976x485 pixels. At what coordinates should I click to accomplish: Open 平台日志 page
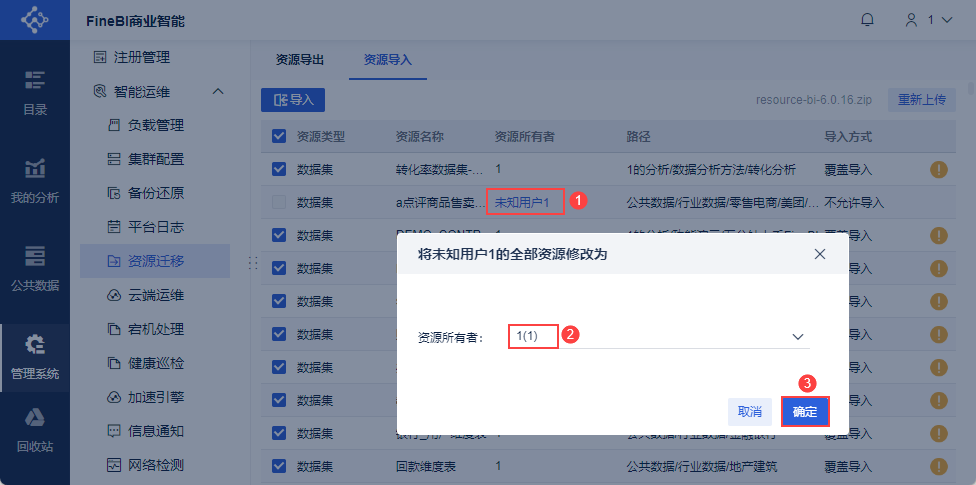(155, 227)
